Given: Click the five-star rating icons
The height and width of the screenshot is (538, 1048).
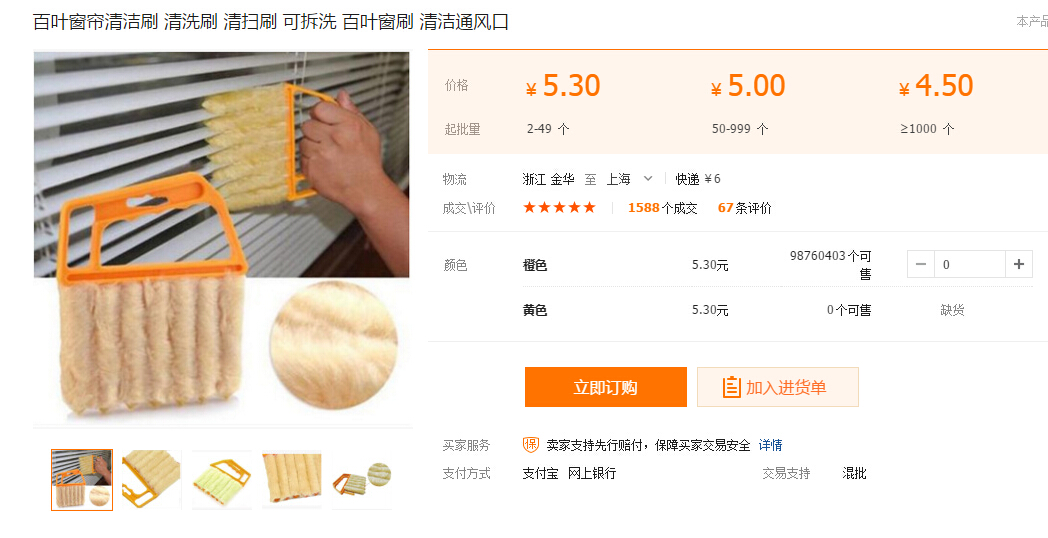Looking at the screenshot, I should (x=559, y=207).
